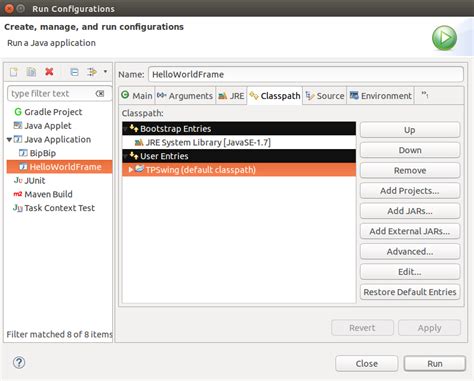Delete selected launch configuration with red X
474x381 pixels.
click(x=49, y=72)
